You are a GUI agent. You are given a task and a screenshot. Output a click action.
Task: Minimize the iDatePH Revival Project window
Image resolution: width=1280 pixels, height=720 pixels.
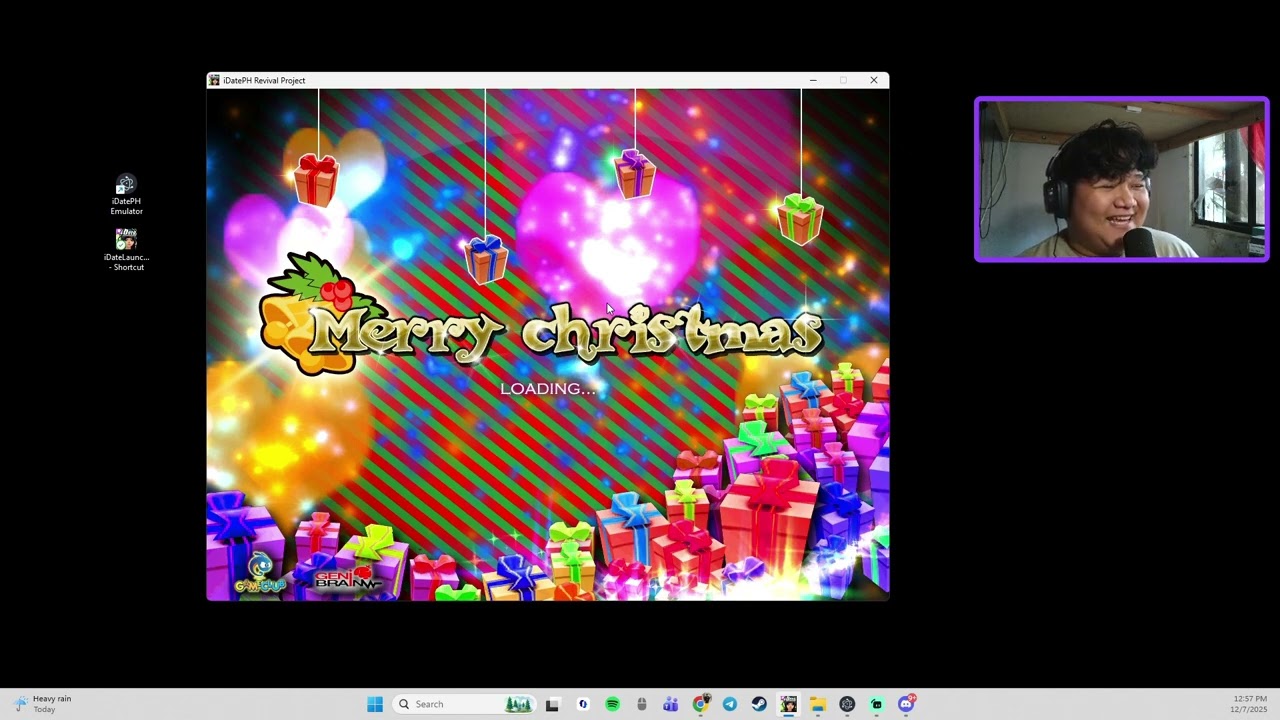(813, 80)
